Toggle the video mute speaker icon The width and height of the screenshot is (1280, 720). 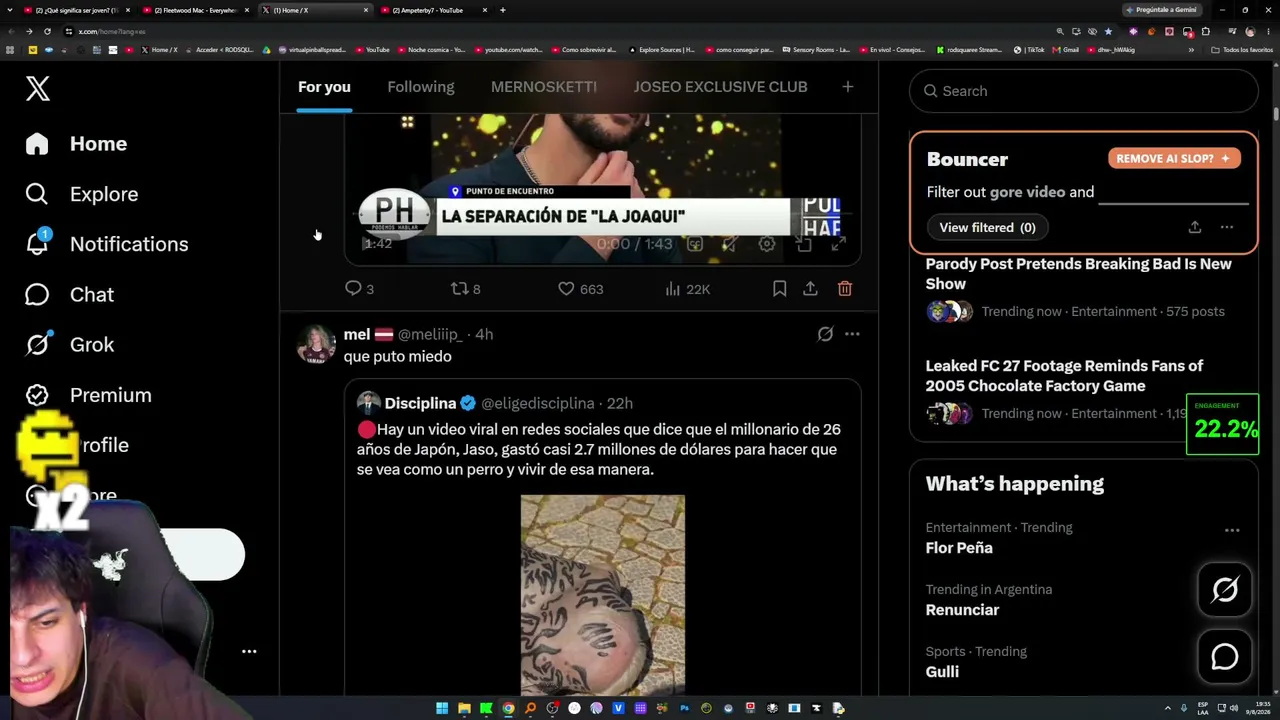click(x=731, y=244)
